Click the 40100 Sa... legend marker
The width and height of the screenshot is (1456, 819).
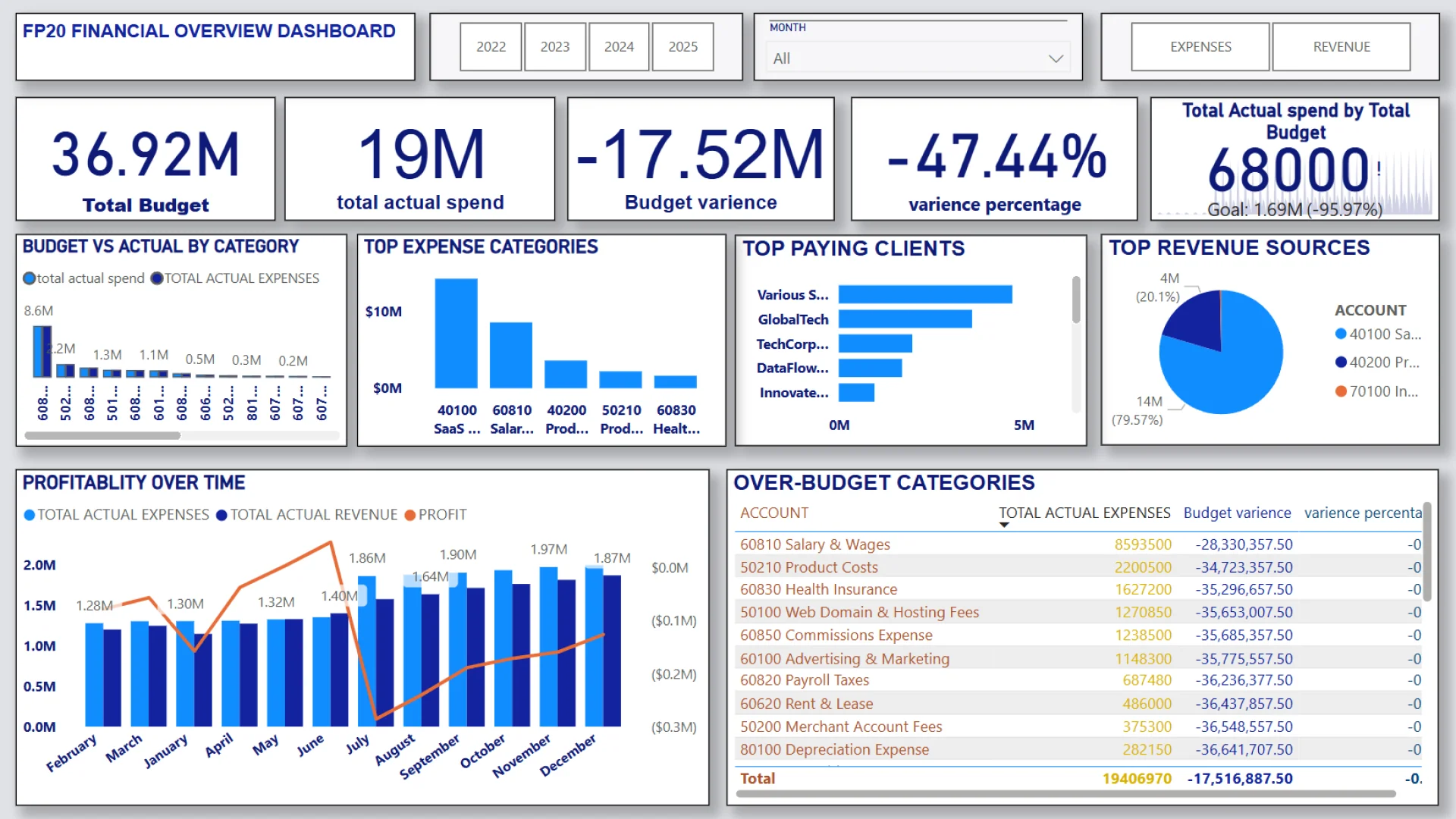click(1341, 334)
